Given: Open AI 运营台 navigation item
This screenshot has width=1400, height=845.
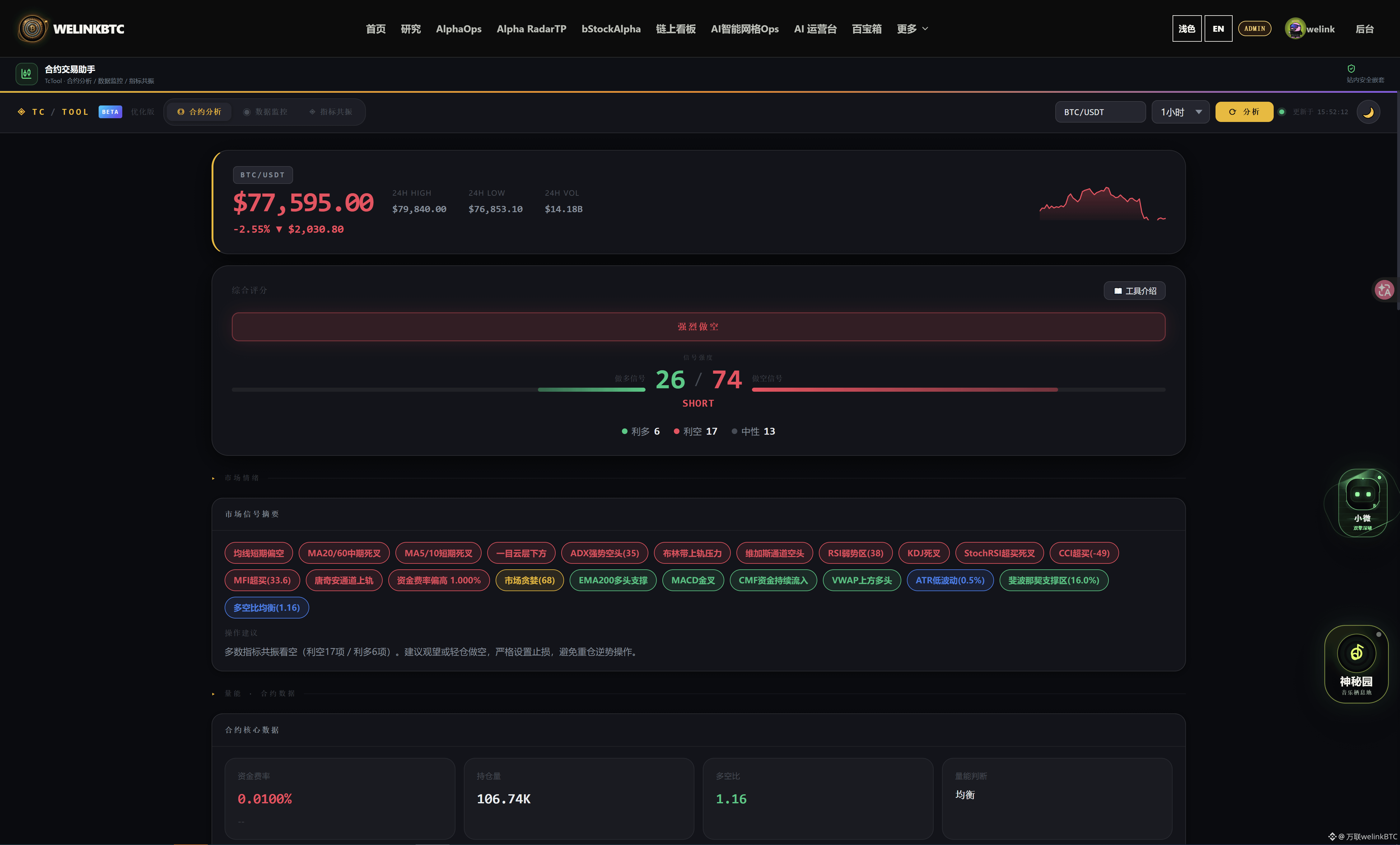Looking at the screenshot, I should tap(815, 29).
